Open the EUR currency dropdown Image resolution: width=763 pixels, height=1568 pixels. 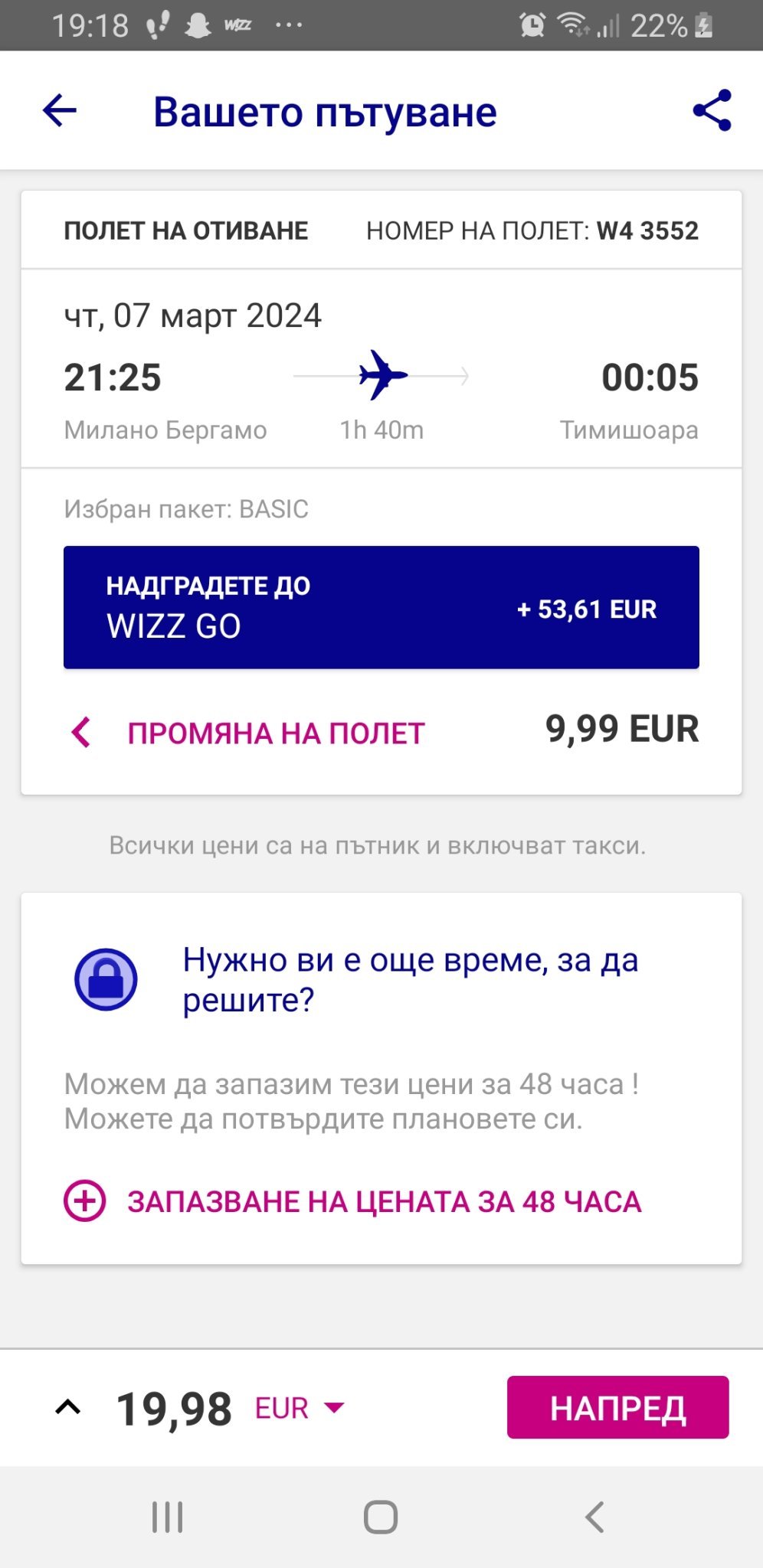tap(300, 1408)
